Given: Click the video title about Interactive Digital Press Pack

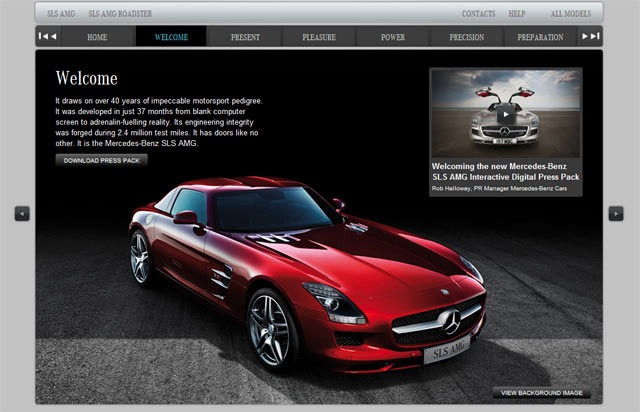Looking at the screenshot, I should click(x=505, y=171).
